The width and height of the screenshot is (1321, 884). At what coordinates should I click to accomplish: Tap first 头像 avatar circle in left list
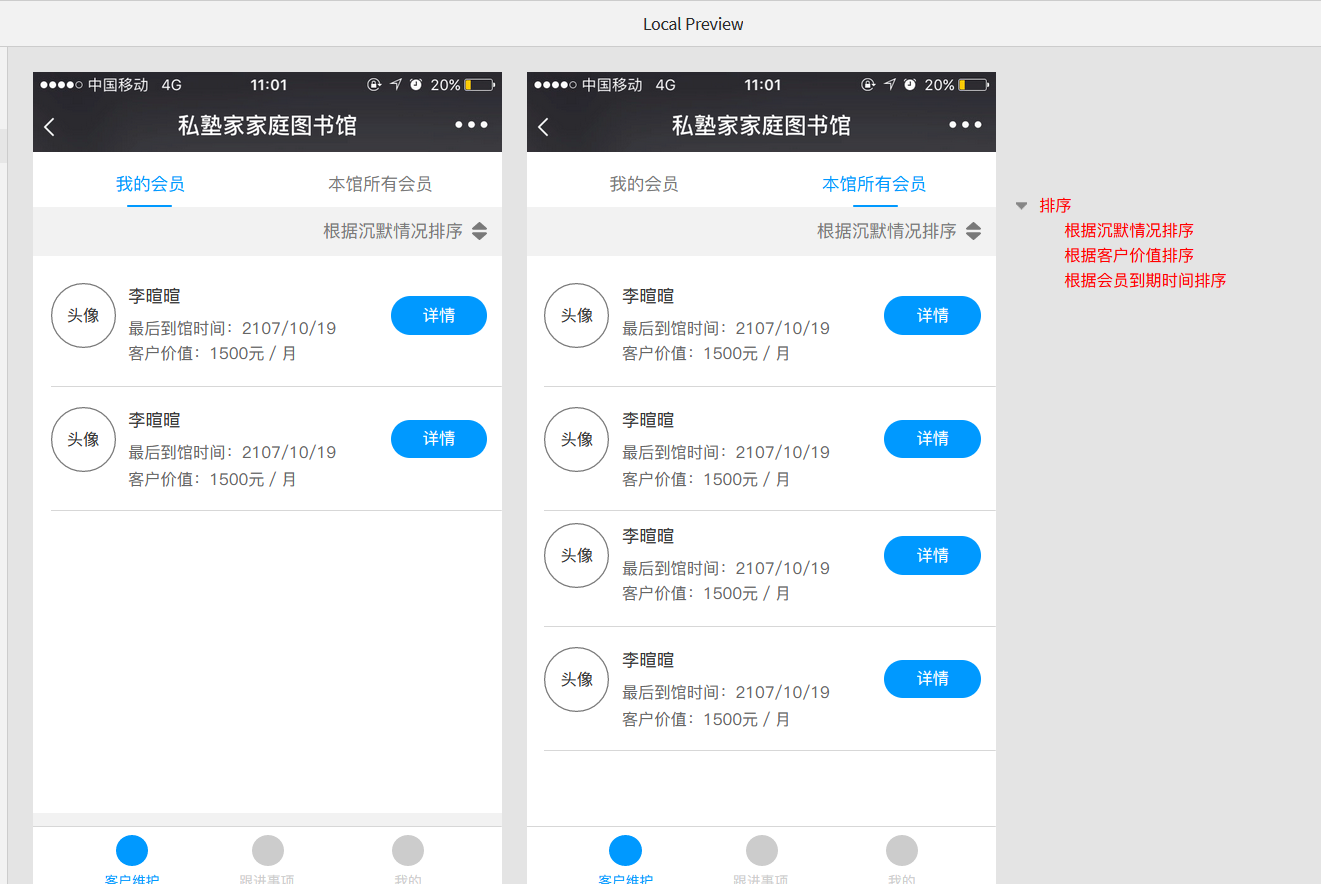tap(83, 315)
